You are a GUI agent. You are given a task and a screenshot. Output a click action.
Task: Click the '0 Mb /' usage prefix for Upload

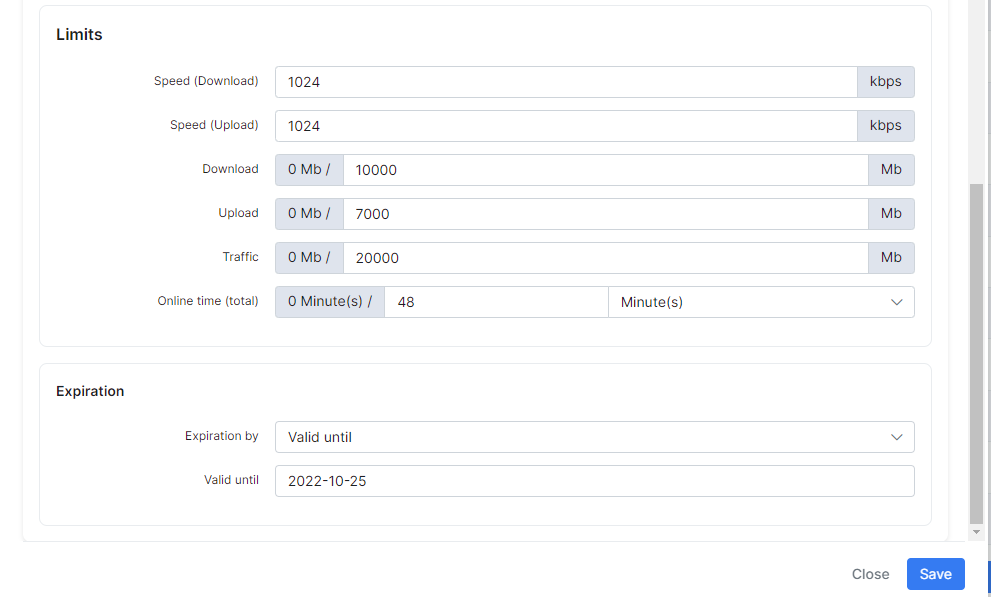click(x=309, y=214)
